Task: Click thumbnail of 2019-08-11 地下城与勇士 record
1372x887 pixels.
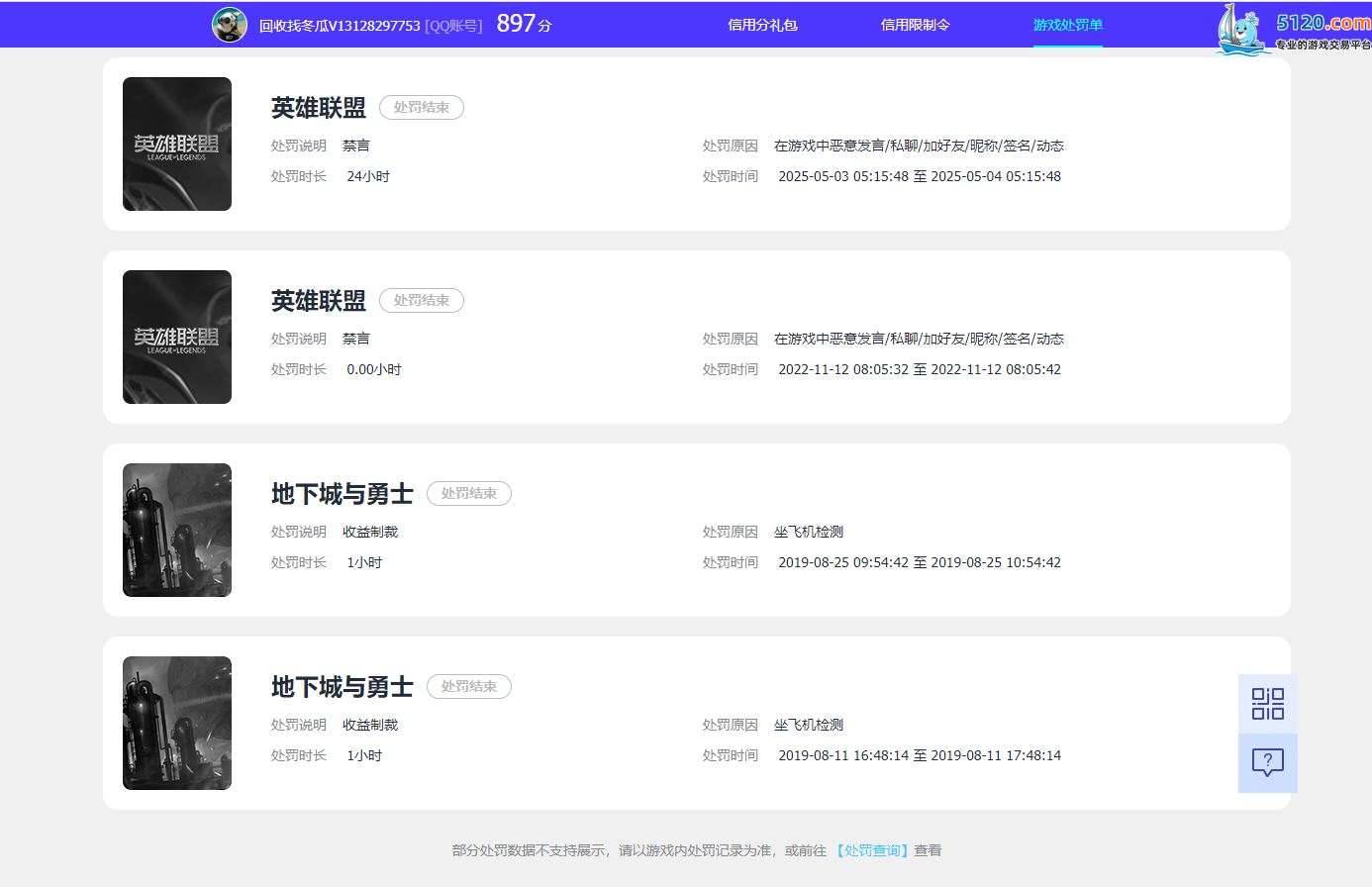Action: (x=177, y=723)
